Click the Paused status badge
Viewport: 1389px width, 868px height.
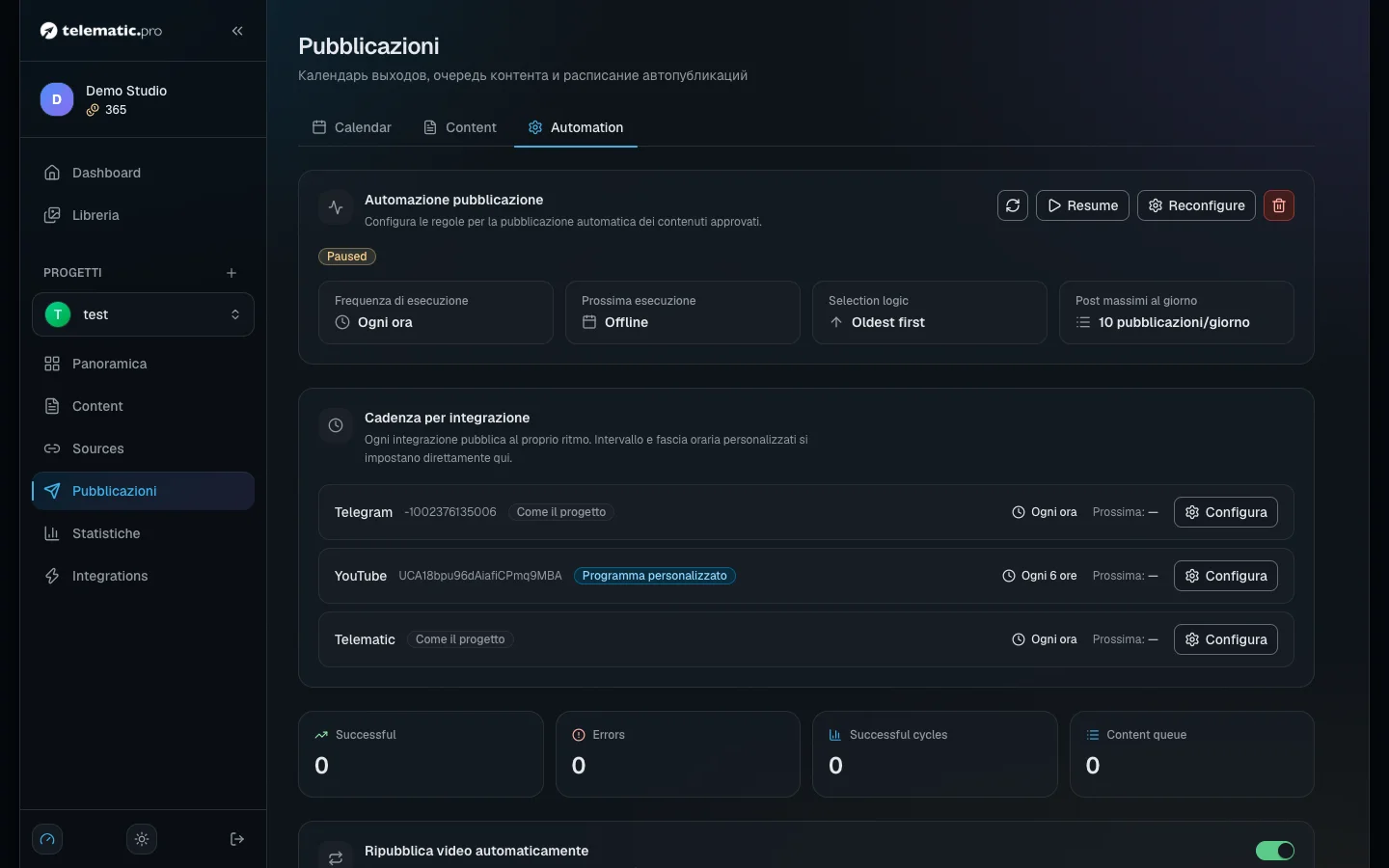pos(347,257)
